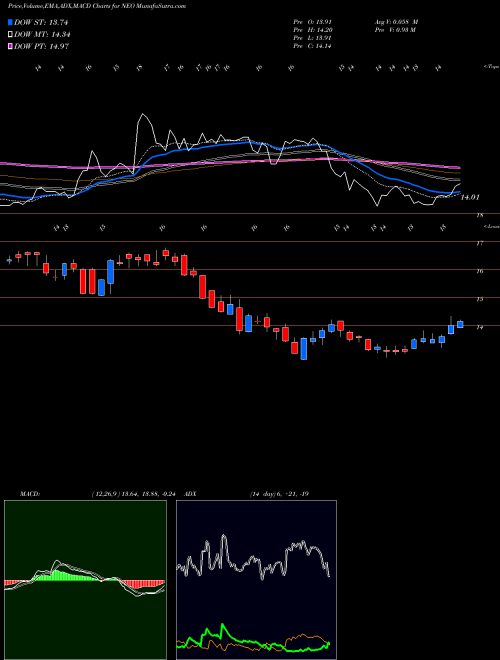This screenshot has width=500, height=660.
Task: Open the dark blue ADX indicator panel
Action: [256, 580]
